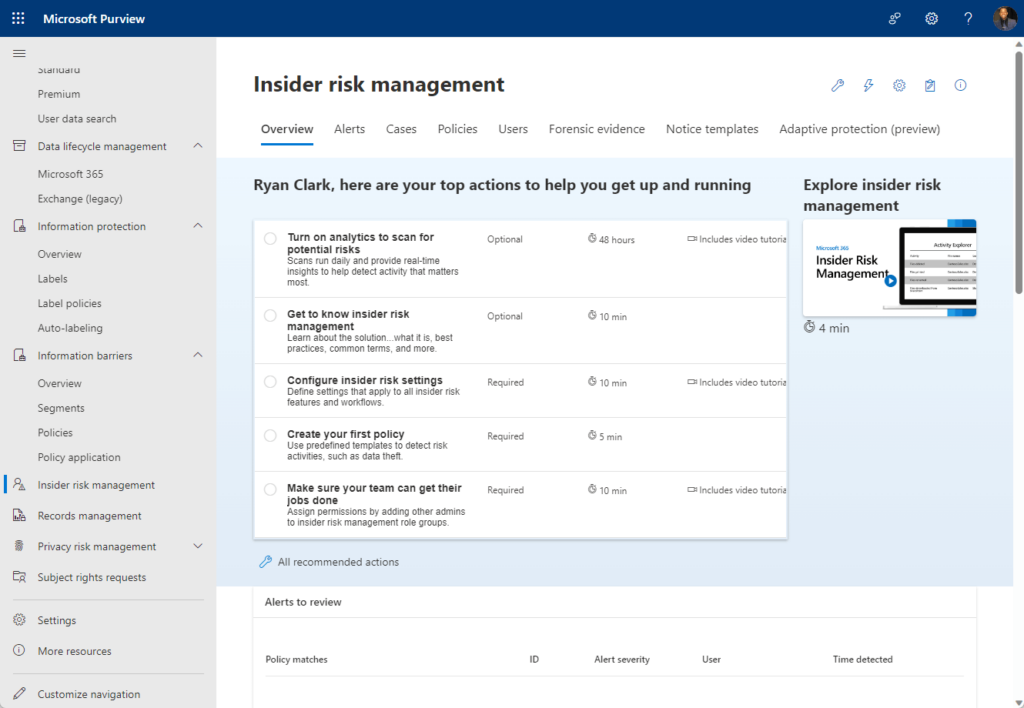Select 'Create your first policy' circle

point(270,436)
